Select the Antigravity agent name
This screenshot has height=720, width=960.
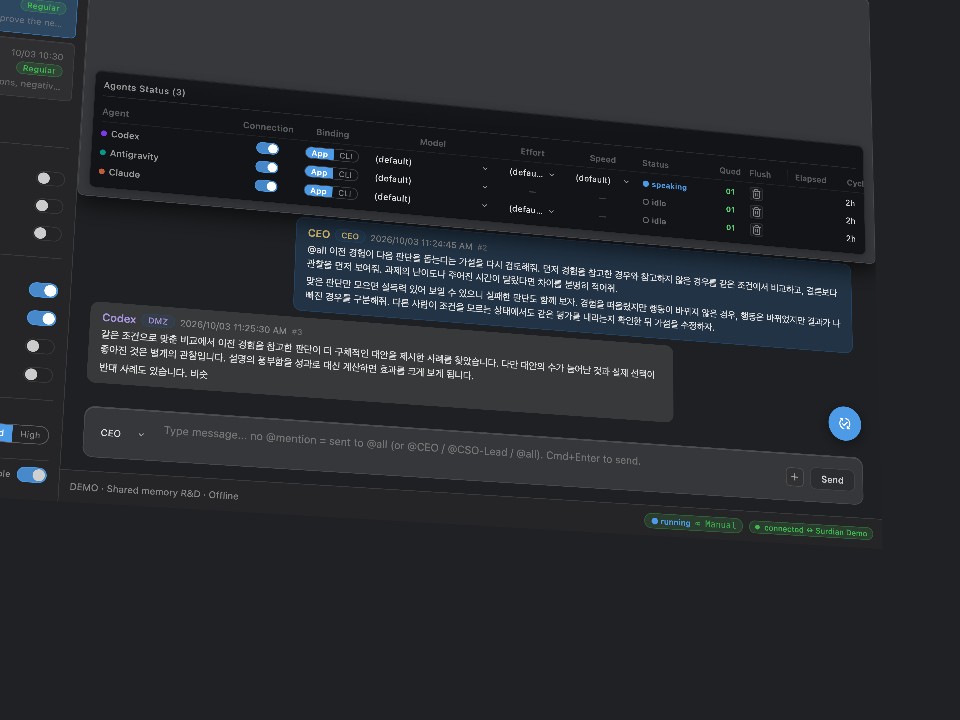(x=134, y=155)
